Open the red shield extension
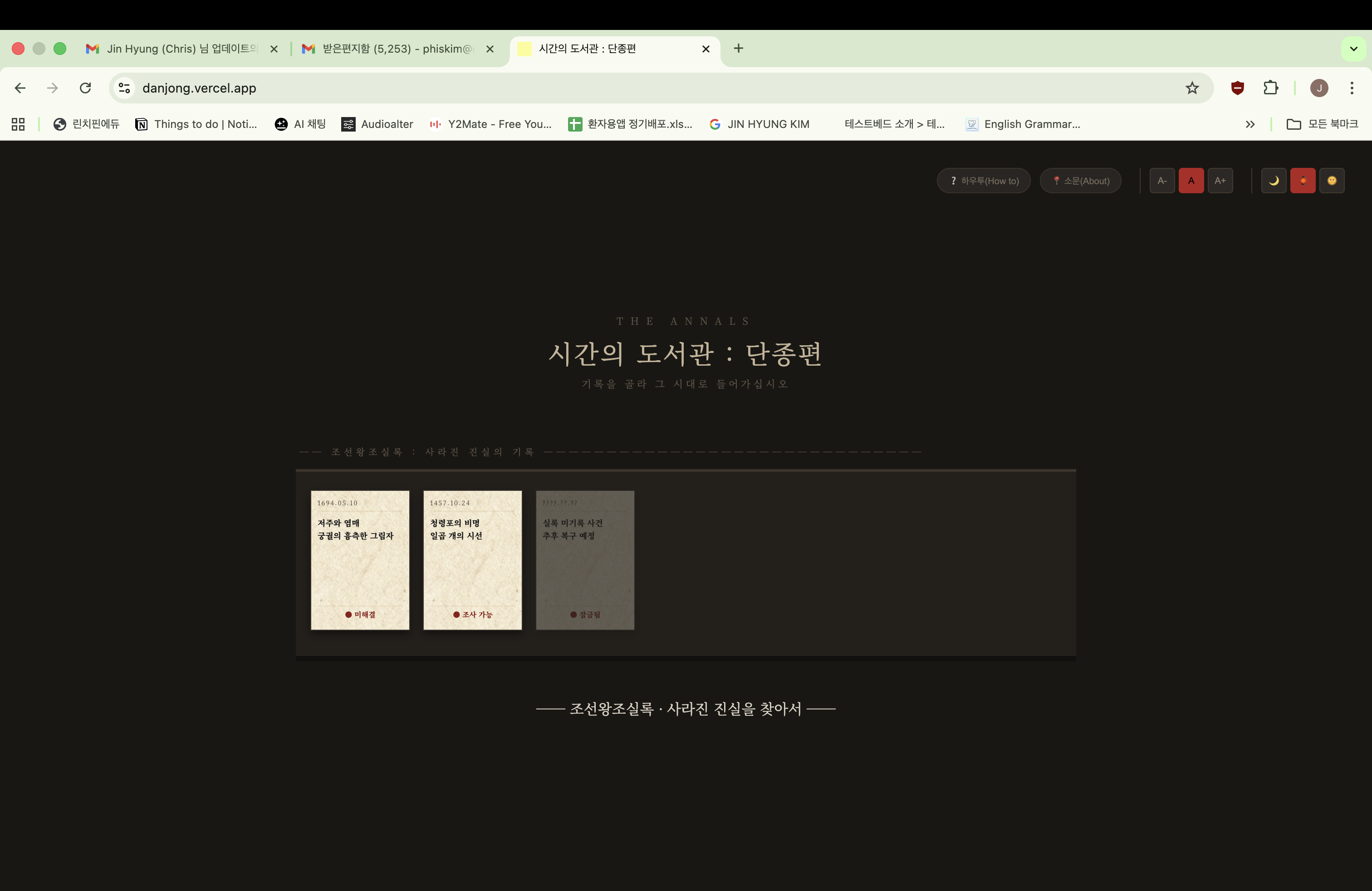This screenshot has height=891, width=1372. pos(1238,88)
